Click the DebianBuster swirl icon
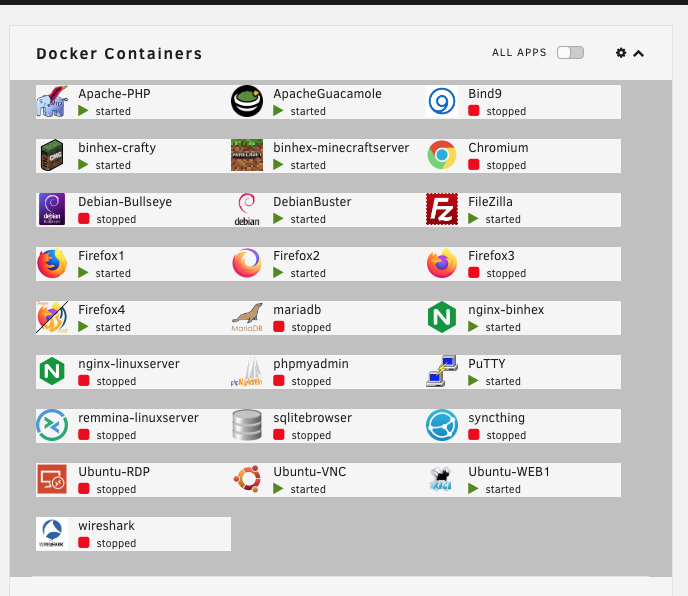 [247, 209]
